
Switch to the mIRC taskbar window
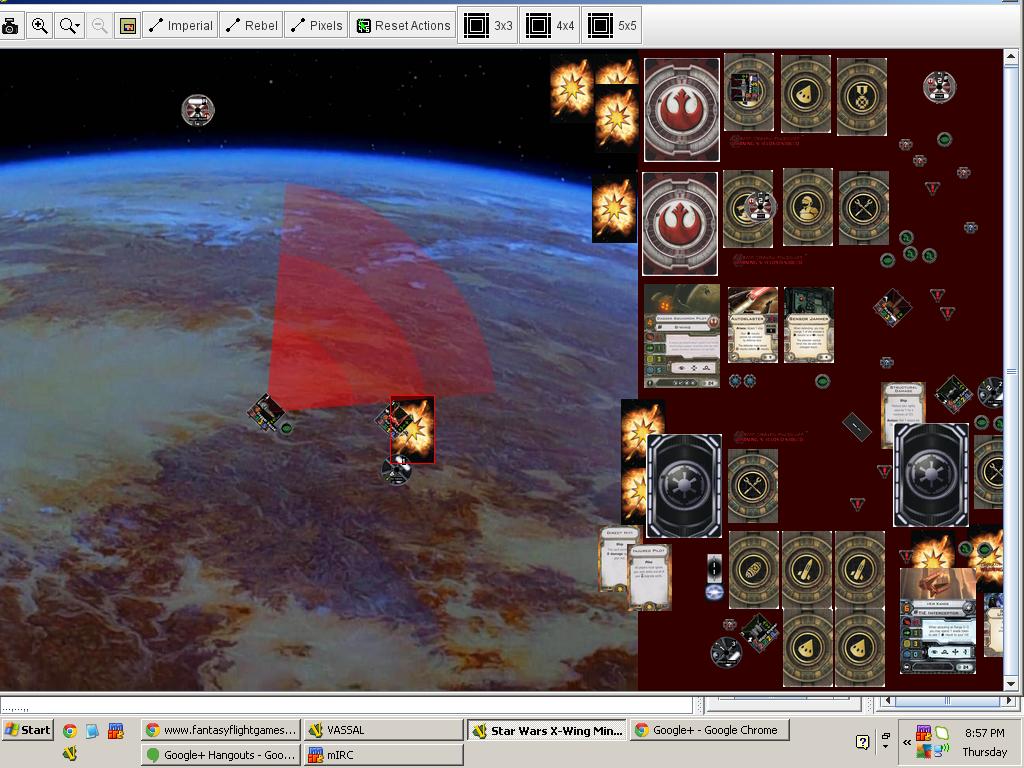point(383,755)
